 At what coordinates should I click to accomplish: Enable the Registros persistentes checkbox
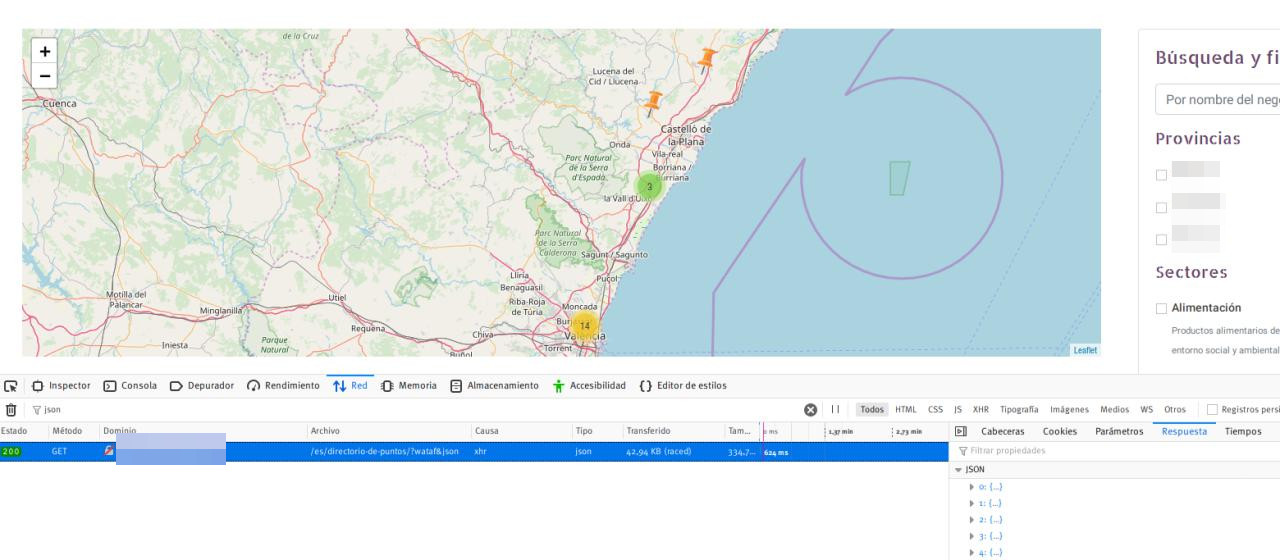[x=1212, y=410]
